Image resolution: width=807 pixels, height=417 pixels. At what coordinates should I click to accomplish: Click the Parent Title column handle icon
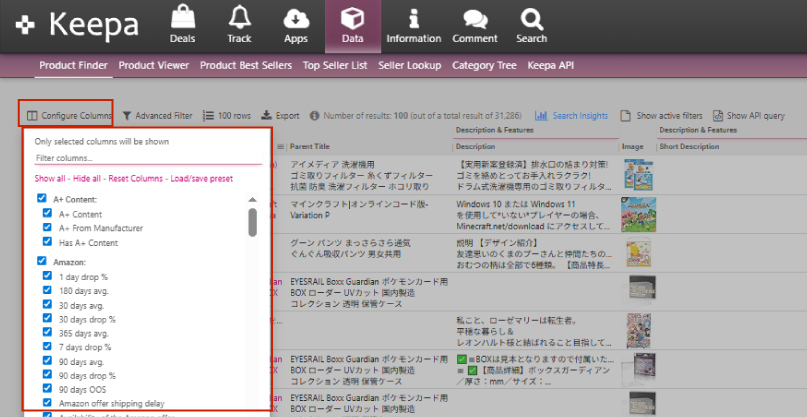pyautogui.click(x=280, y=147)
